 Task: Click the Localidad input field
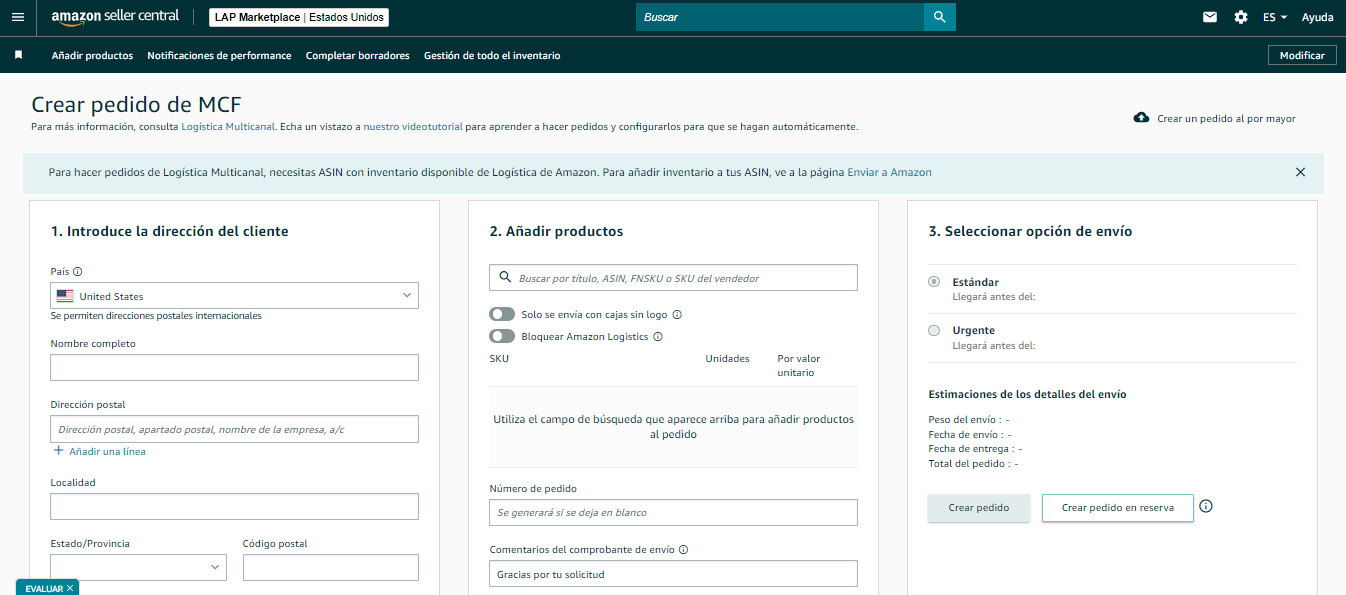tap(234, 506)
